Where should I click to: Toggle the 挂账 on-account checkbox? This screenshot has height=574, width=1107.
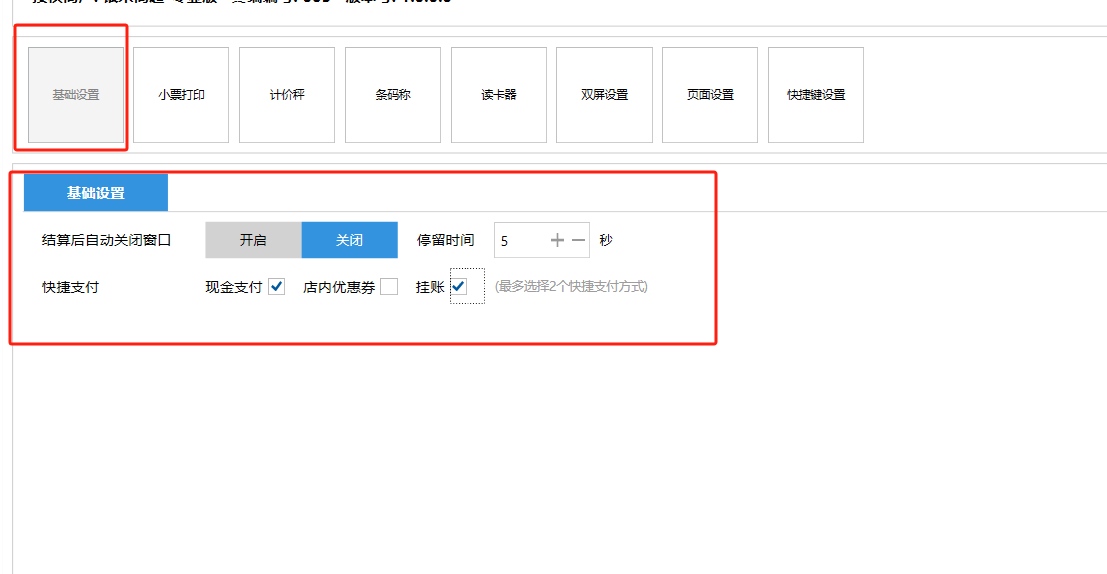coord(459,287)
